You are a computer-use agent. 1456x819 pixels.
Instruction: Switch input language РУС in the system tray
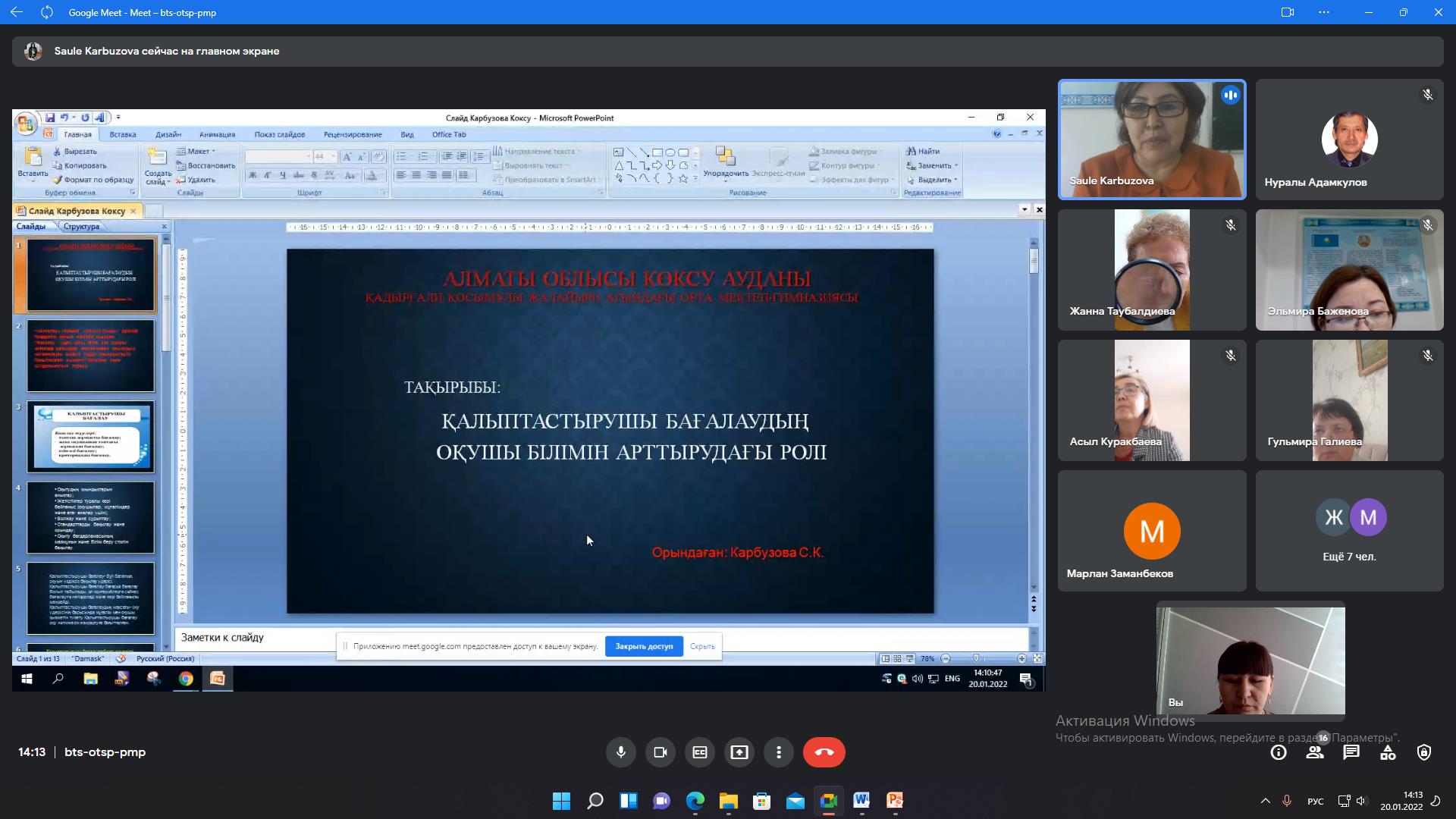coord(1316,802)
